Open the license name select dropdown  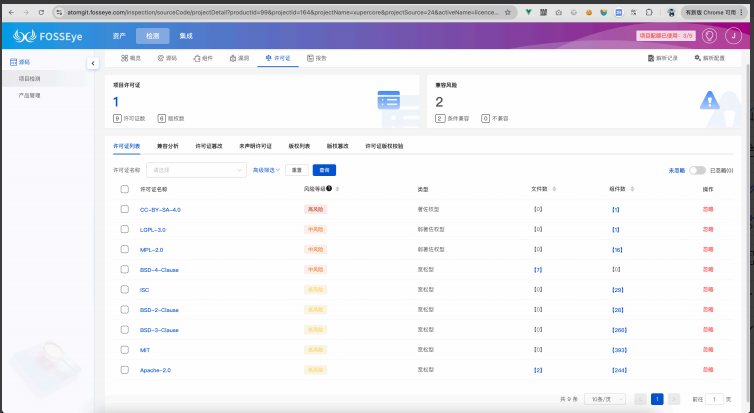click(196, 170)
